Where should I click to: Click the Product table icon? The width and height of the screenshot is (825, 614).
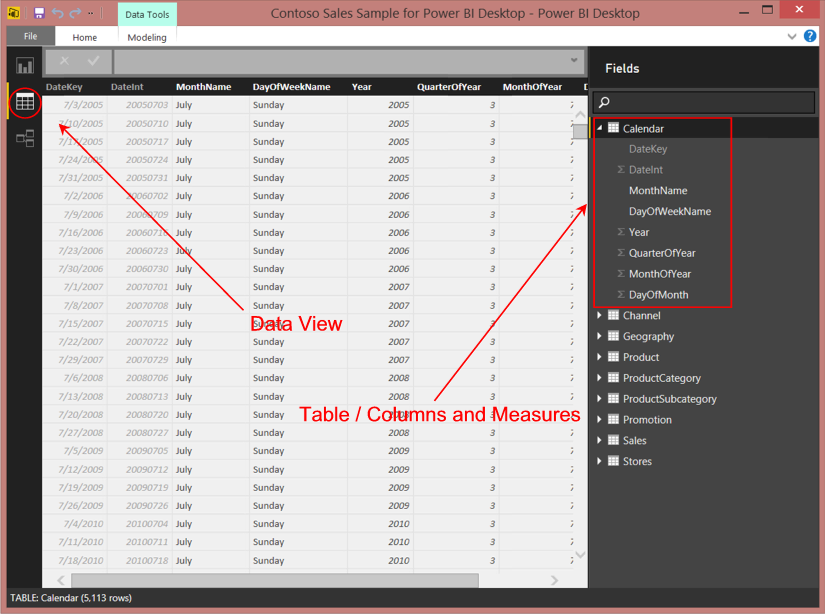[x=613, y=357]
